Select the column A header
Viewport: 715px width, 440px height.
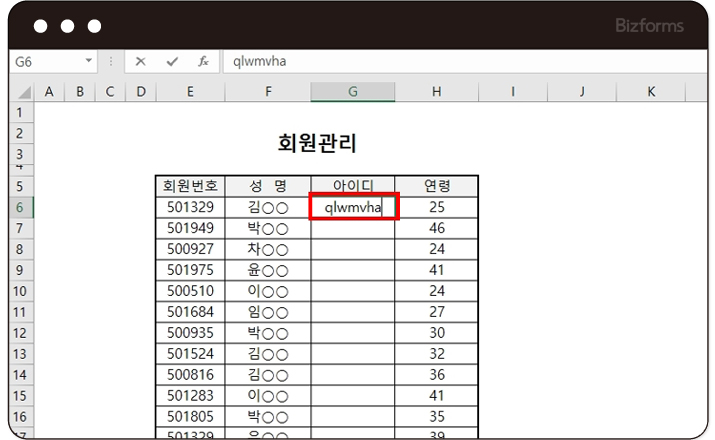49,92
